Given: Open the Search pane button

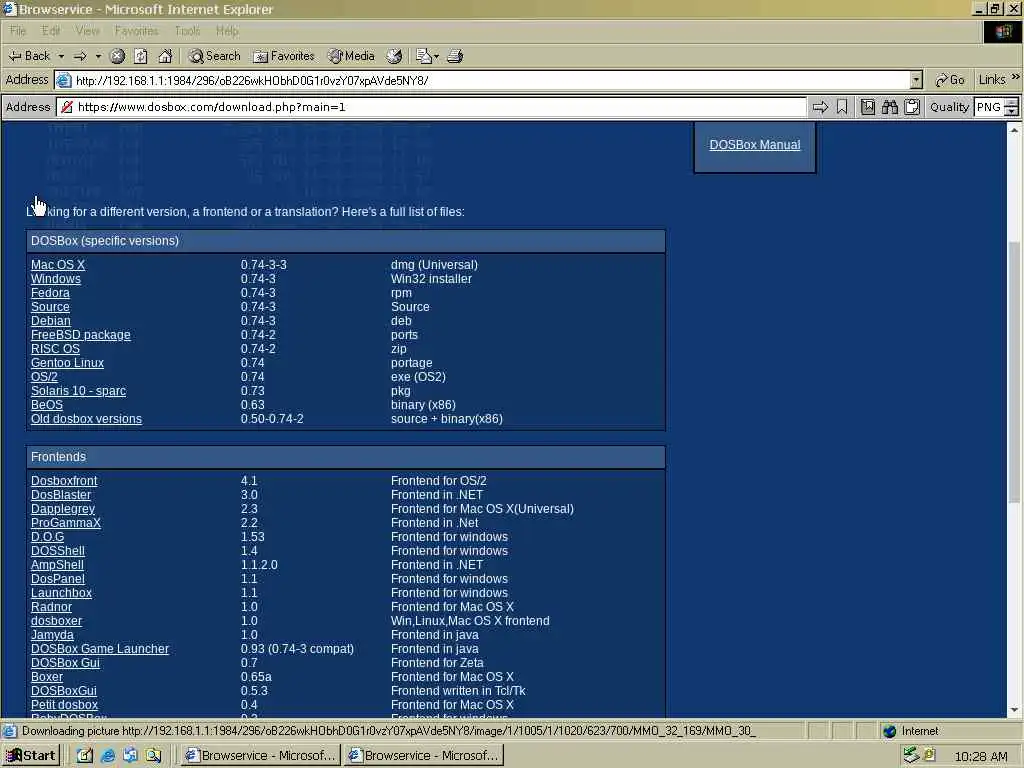Looking at the screenshot, I should coord(214,56).
